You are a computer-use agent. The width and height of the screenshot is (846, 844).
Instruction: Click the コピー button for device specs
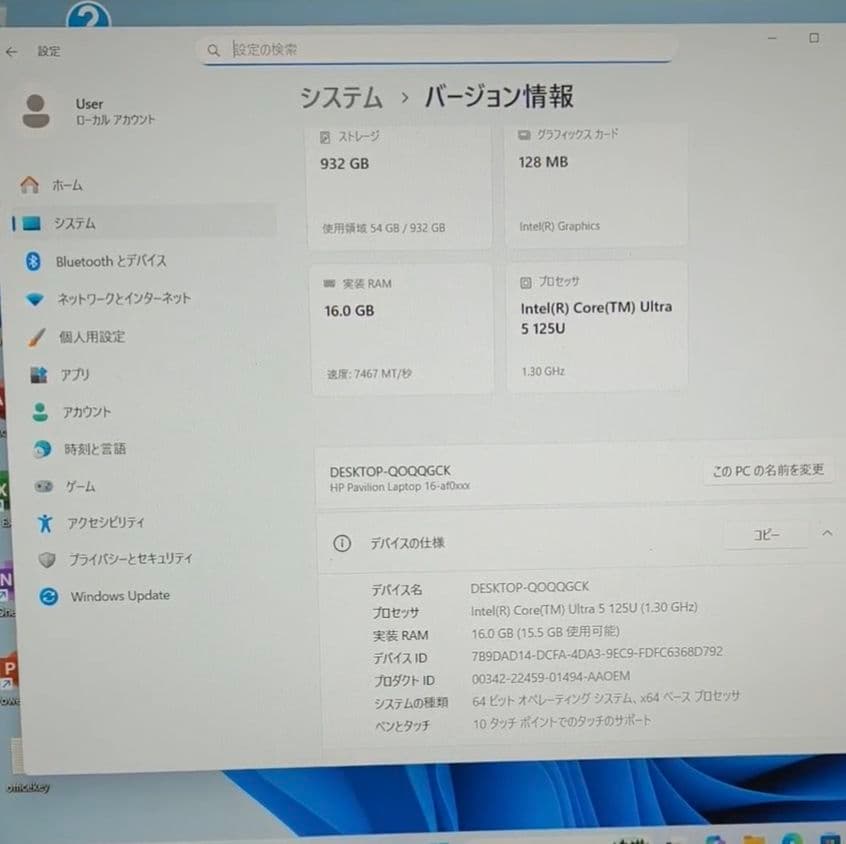pos(767,534)
